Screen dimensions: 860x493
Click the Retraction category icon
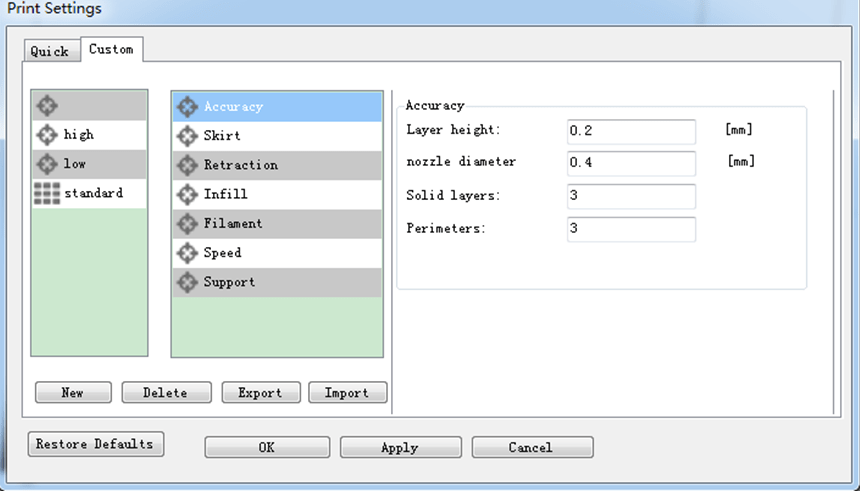187,165
